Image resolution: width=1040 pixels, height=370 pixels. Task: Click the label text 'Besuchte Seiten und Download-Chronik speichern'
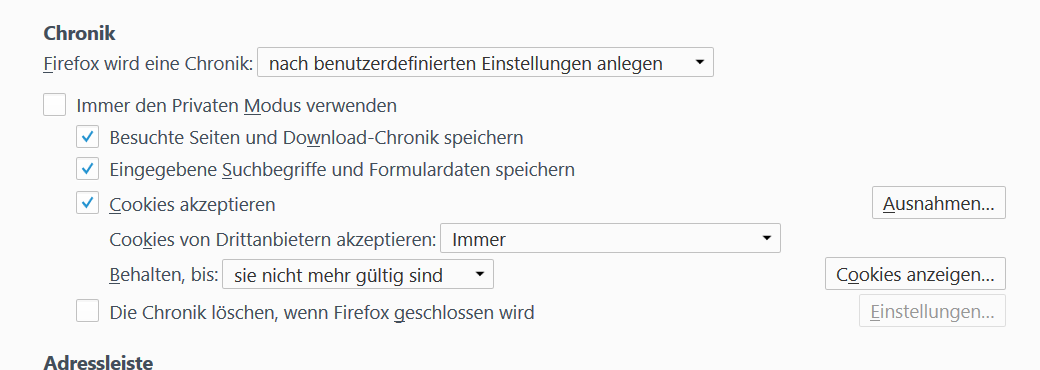[316, 137]
